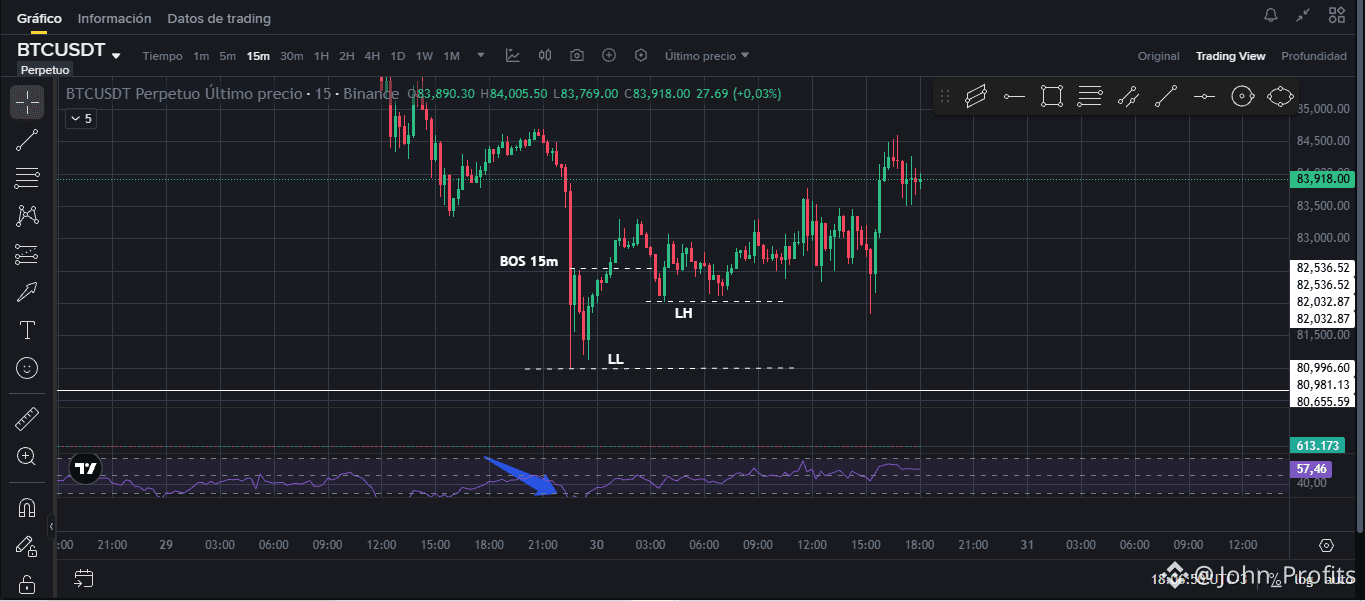The height and width of the screenshot is (601, 1365).
Task: Toggle lock all drawings
Action: coord(27,584)
